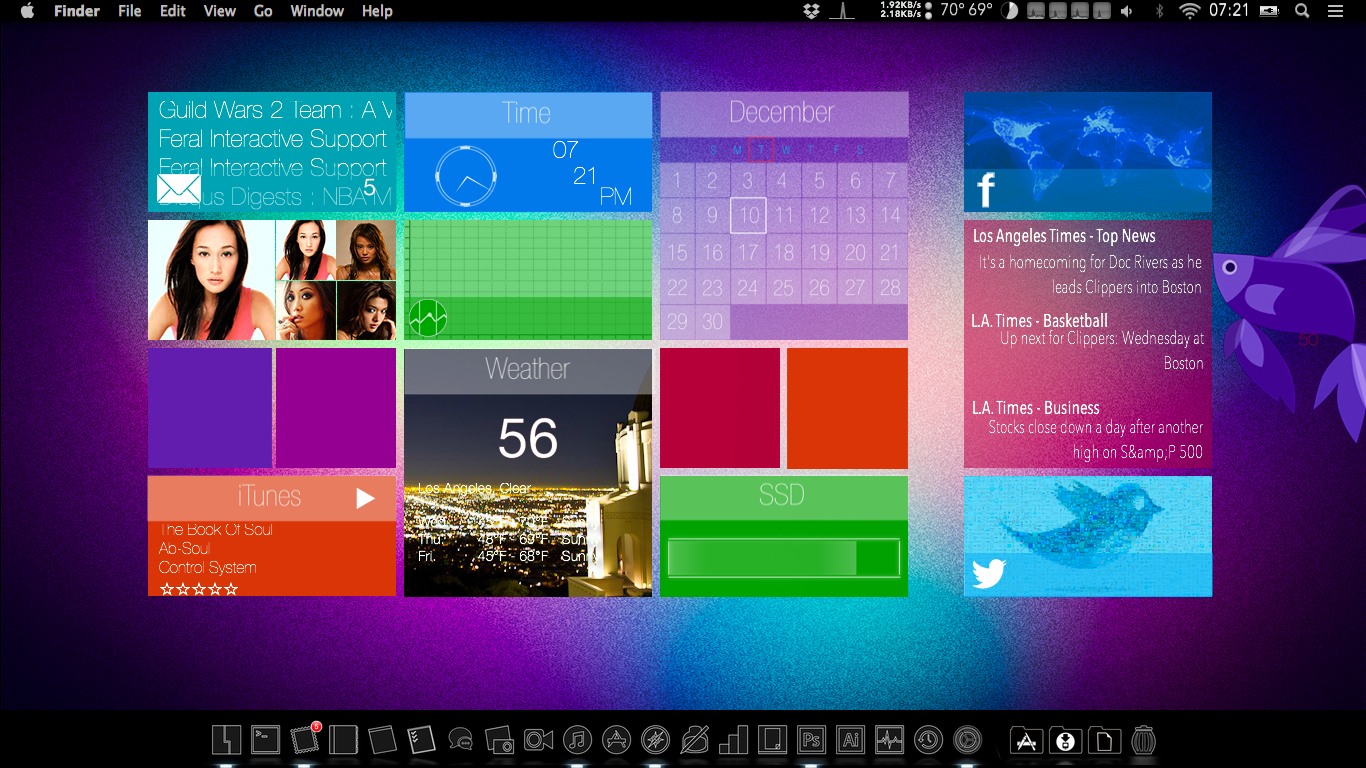
Task: Click the menu bar clock 07:21
Action: point(1229,11)
